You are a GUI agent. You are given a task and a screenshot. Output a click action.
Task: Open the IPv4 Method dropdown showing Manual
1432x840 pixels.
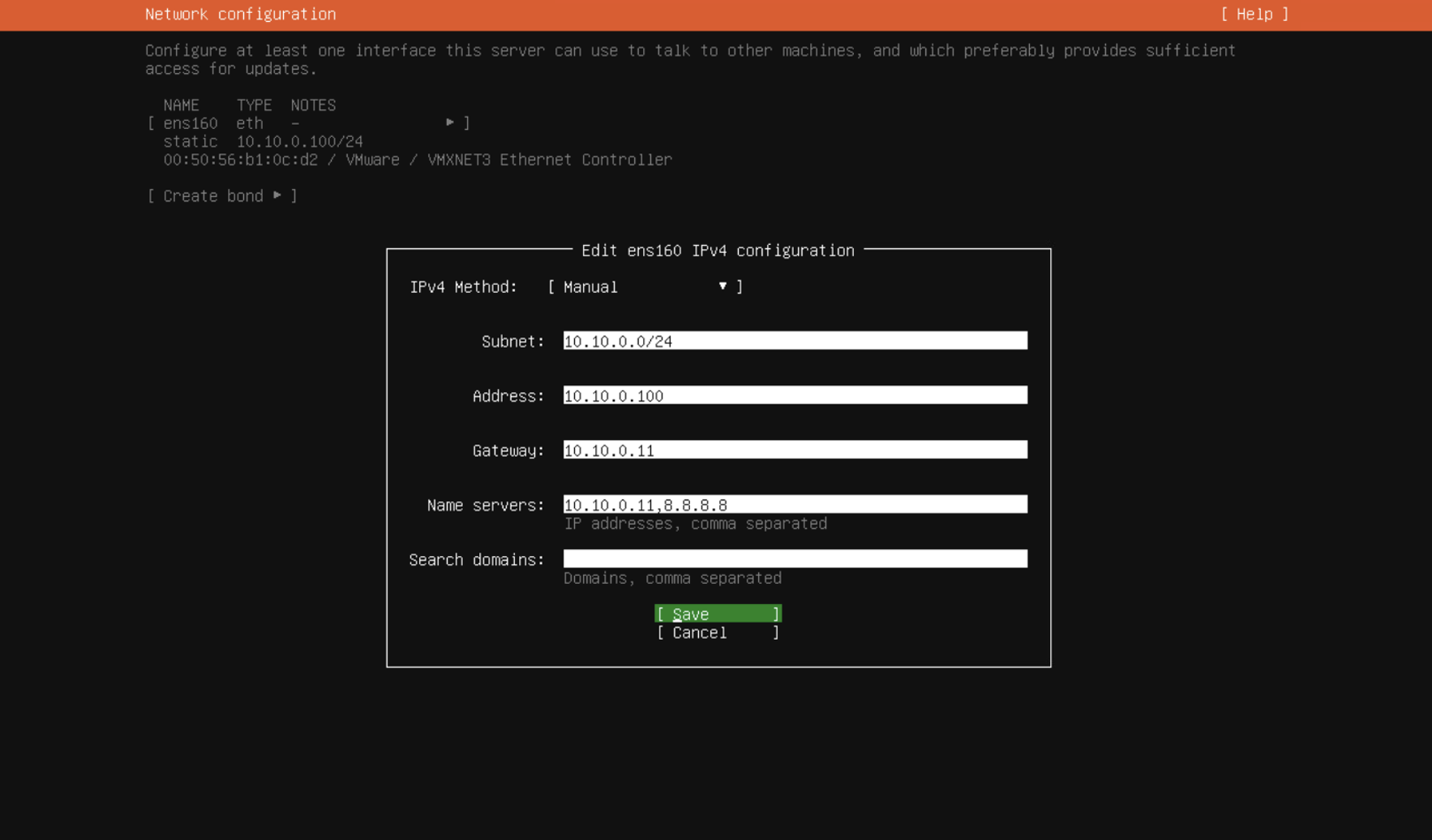coord(645,287)
